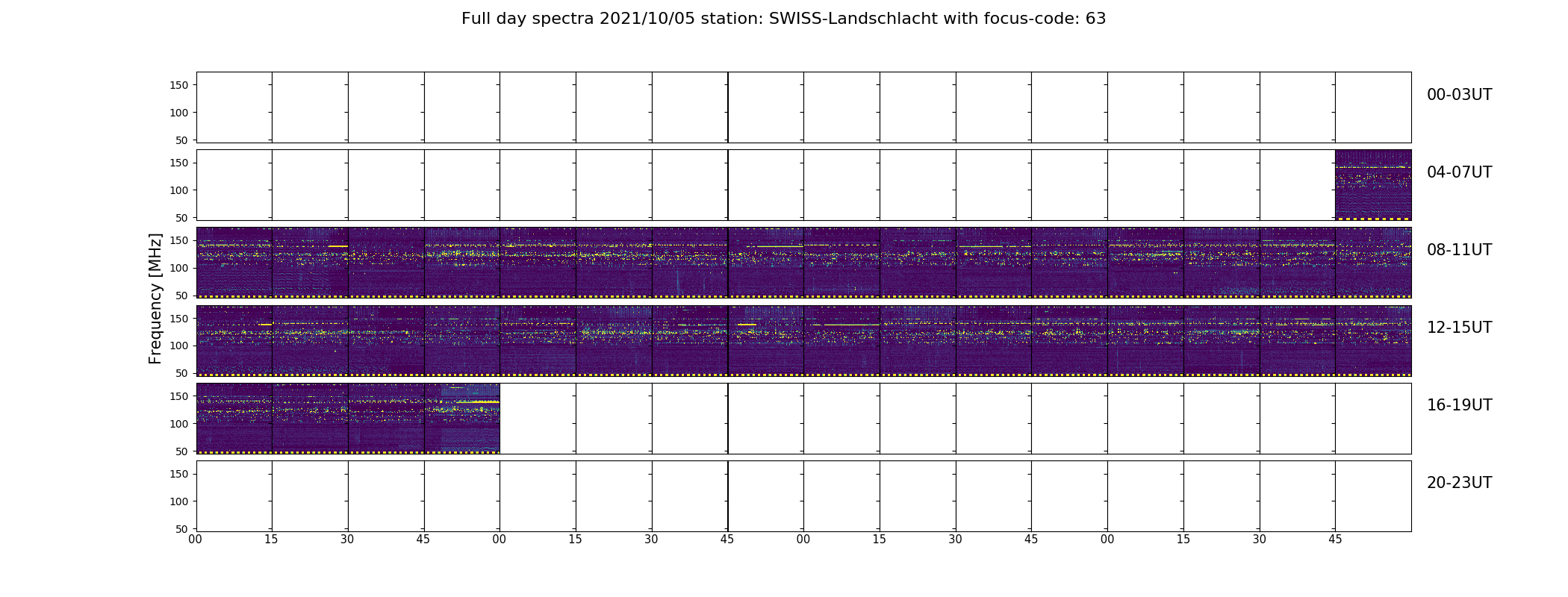Select the empty 17:00 panel in 16-19UT row
1568x597 pixels.
(x=538, y=418)
